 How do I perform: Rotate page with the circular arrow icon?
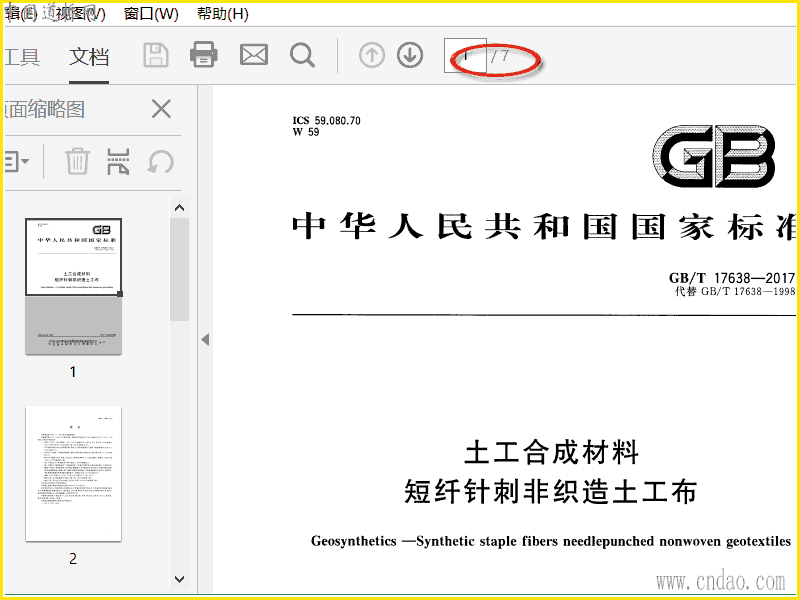(160, 162)
